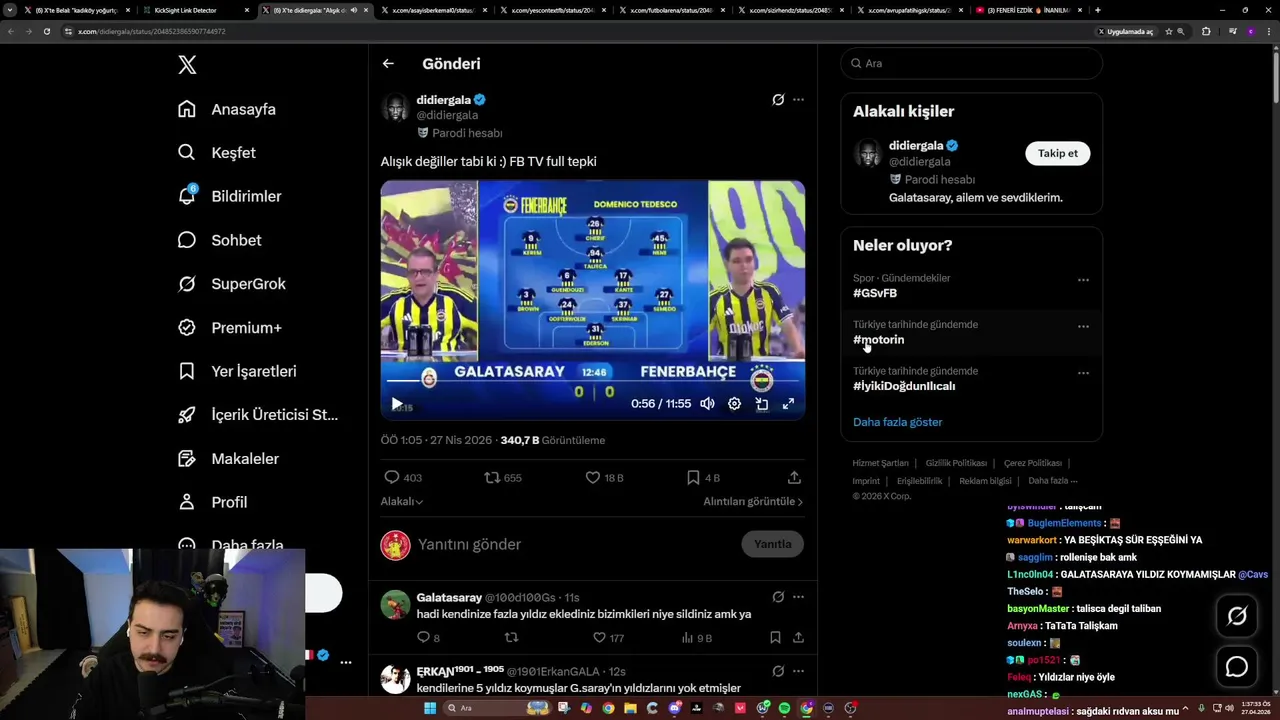Play the FB TV video
1280x720 pixels.
[x=396, y=404]
